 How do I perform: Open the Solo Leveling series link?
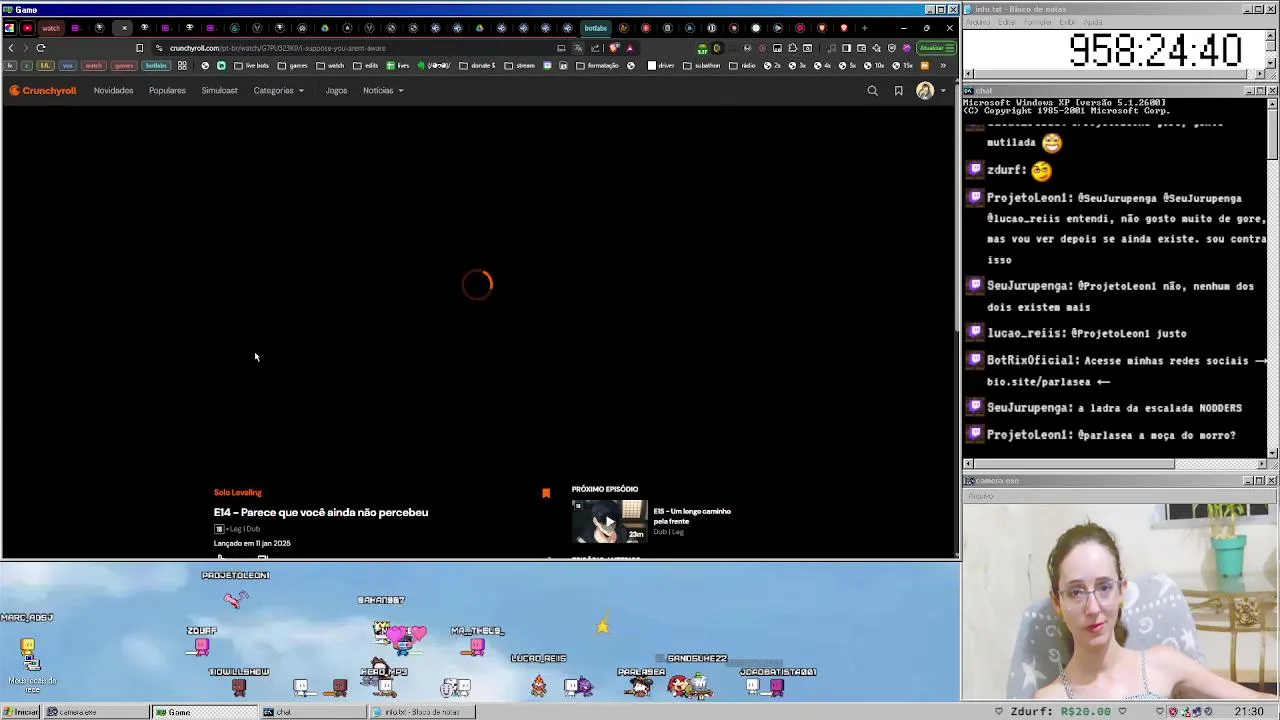point(237,492)
